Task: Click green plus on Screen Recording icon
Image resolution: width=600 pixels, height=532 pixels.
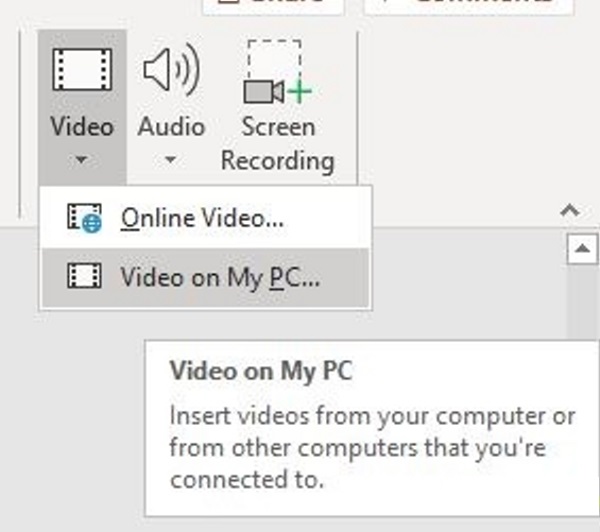Action: point(300,91)
